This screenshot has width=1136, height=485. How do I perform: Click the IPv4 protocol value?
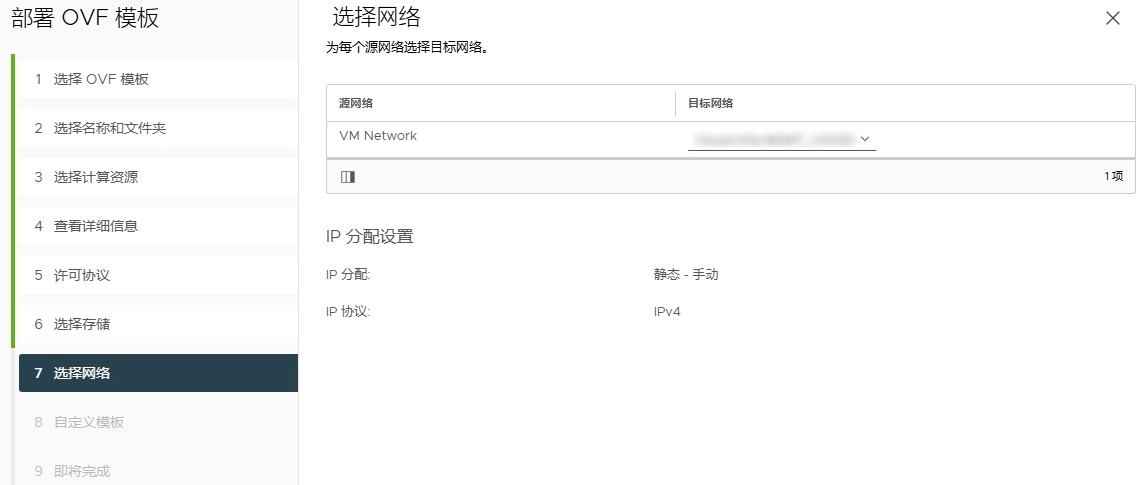click(x=667, y=312)
